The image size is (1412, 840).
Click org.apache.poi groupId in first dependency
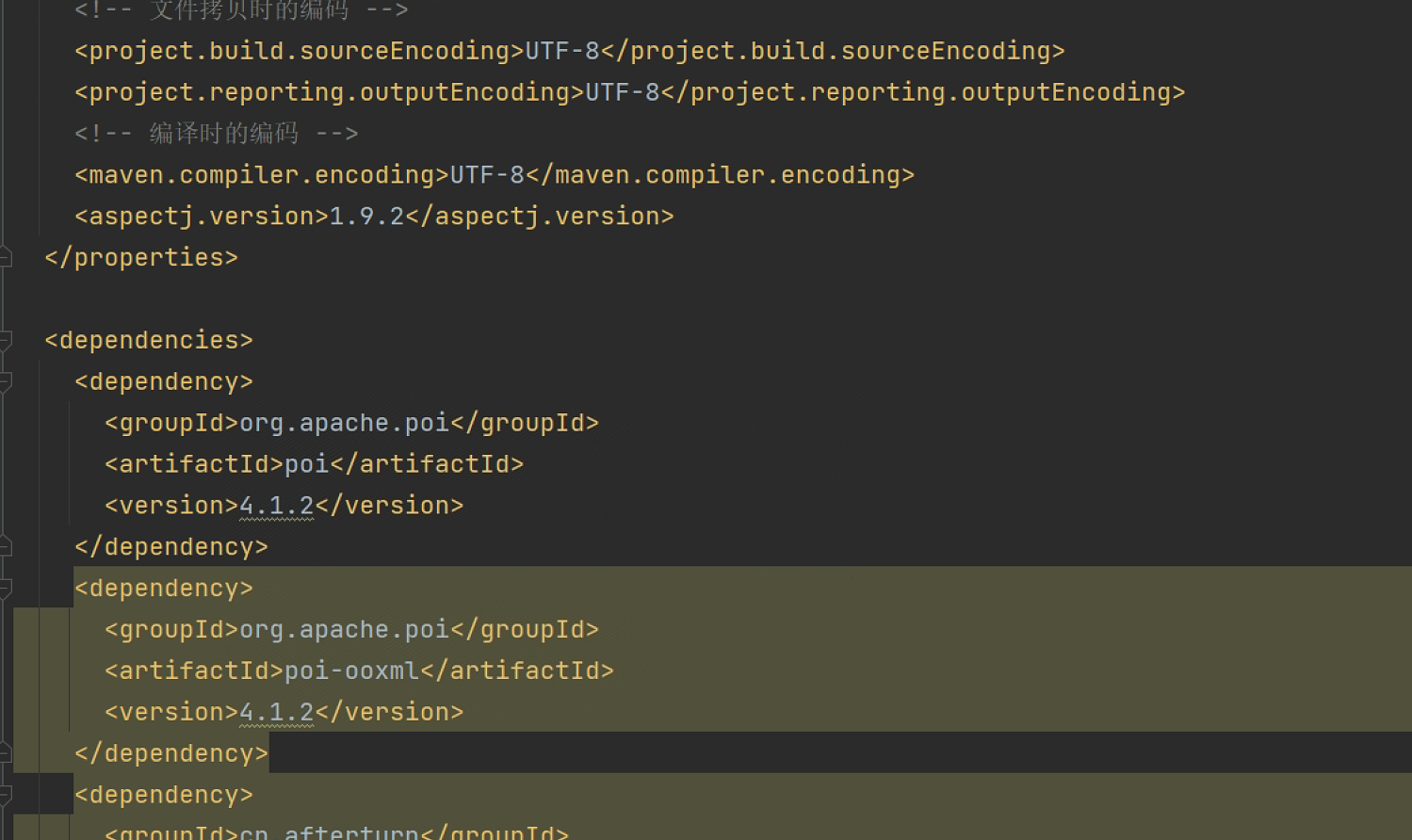click(344, 423)
